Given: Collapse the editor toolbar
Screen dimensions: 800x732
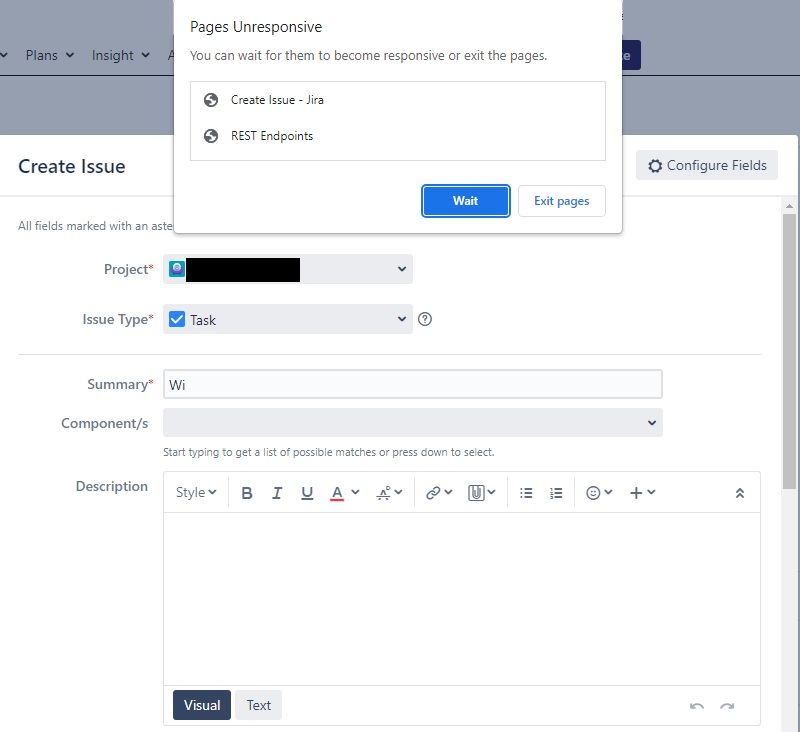Looking at the screenshot, I should tap(739, 493).
